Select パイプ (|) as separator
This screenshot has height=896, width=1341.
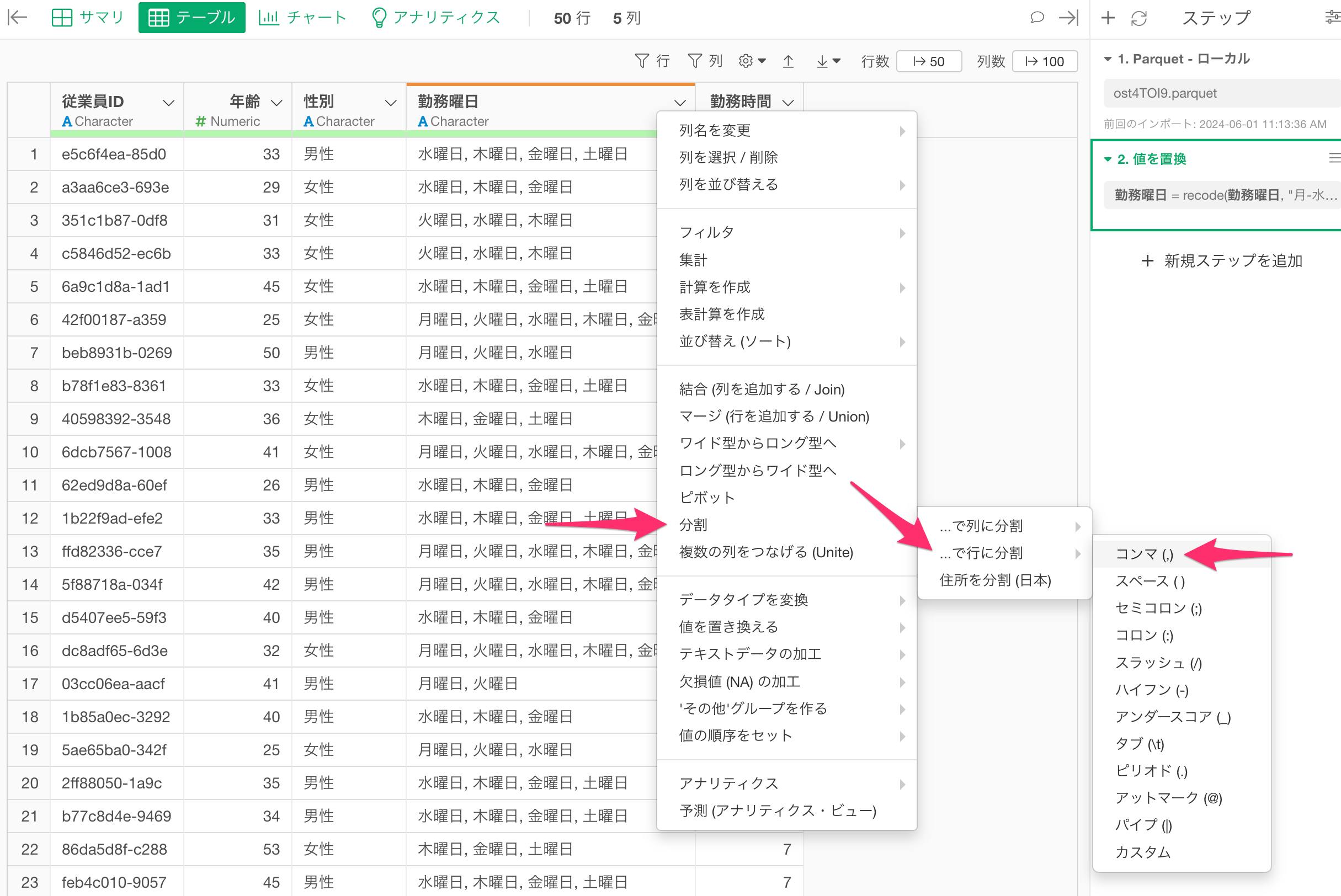click(x=1182, y=825)
